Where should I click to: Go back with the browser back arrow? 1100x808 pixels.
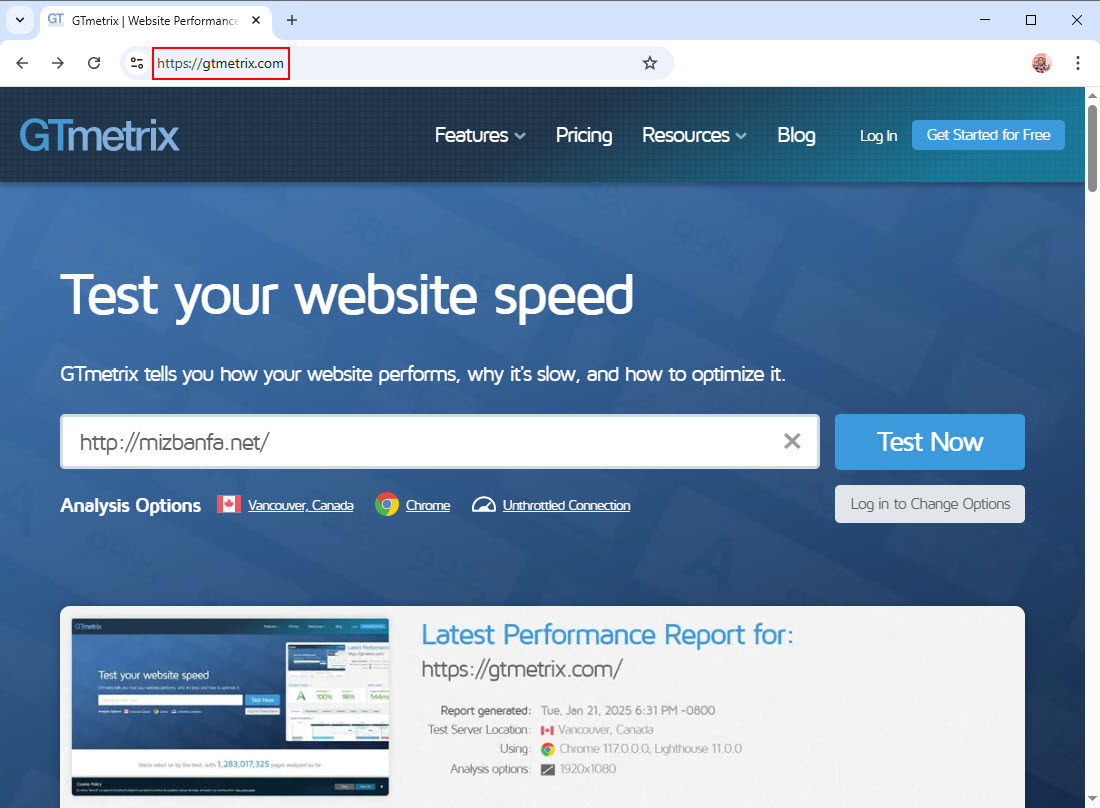[22, 63]
